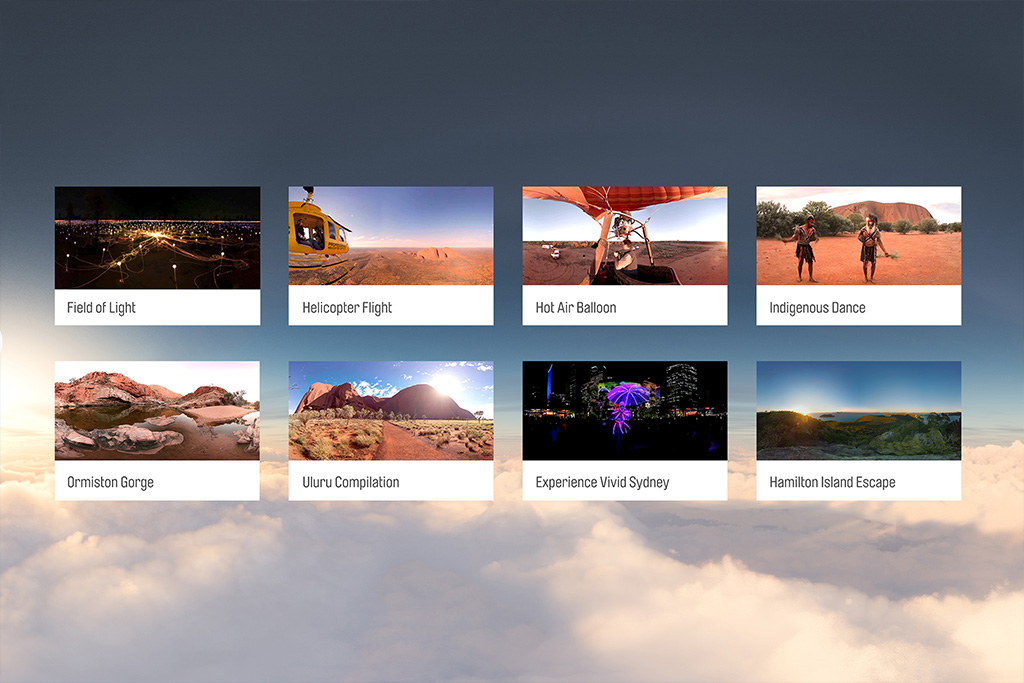
Task: Click the 'Hot Air Balloon' title text
Action: pyautogui.click(x=576, y=308)
